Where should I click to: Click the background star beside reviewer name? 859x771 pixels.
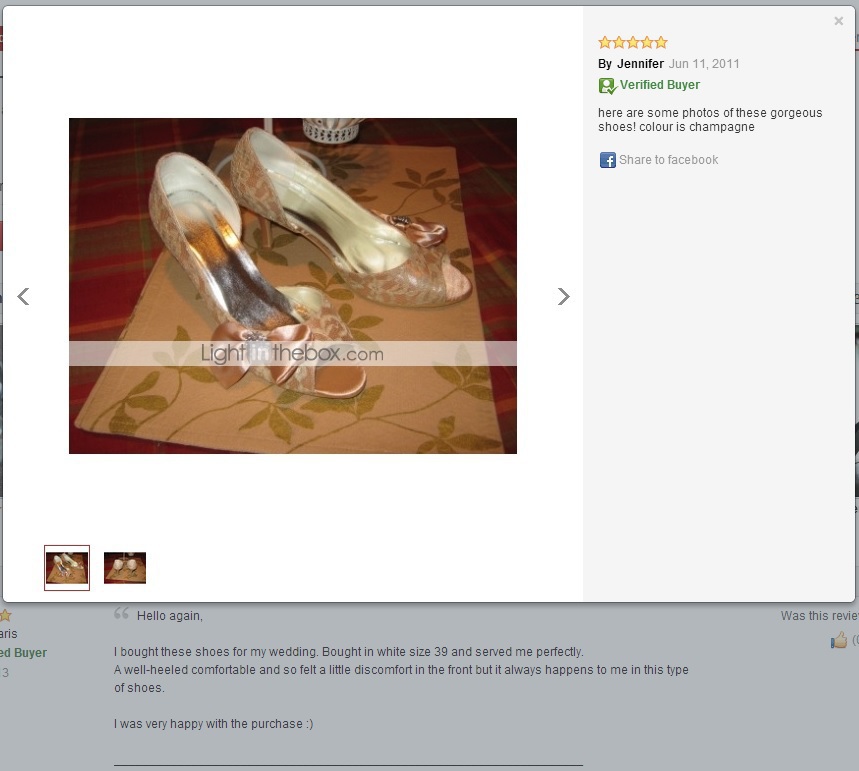coord(5,615)
